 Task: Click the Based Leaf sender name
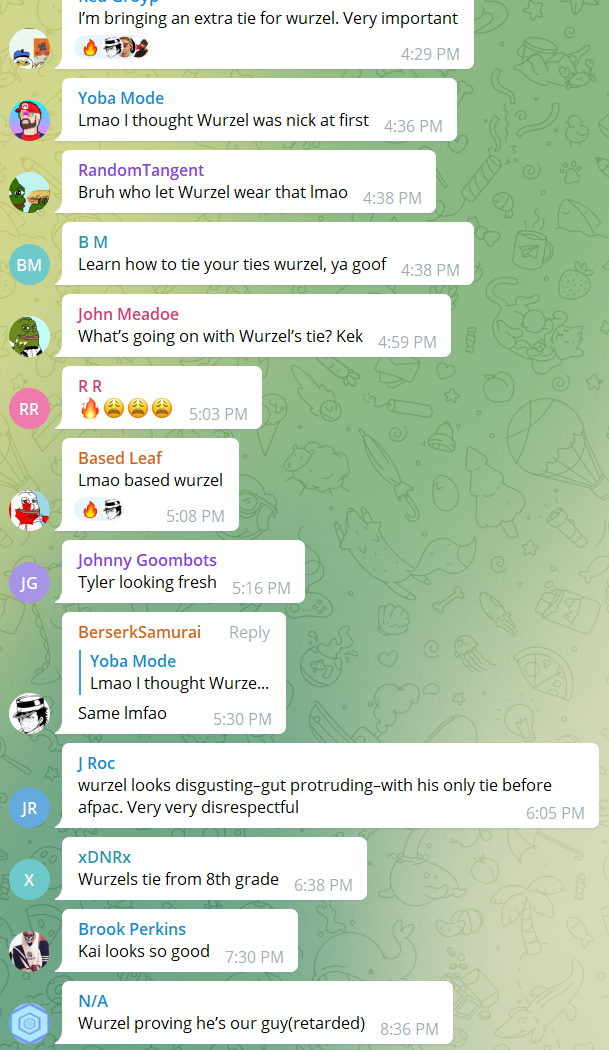tap(120, 458)
